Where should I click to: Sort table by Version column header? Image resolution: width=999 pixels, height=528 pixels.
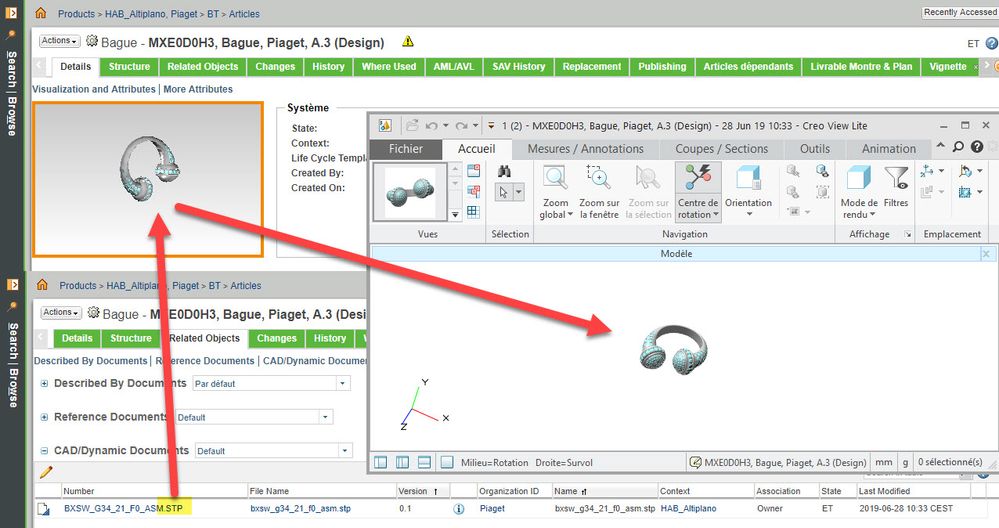tap(413, 491)
